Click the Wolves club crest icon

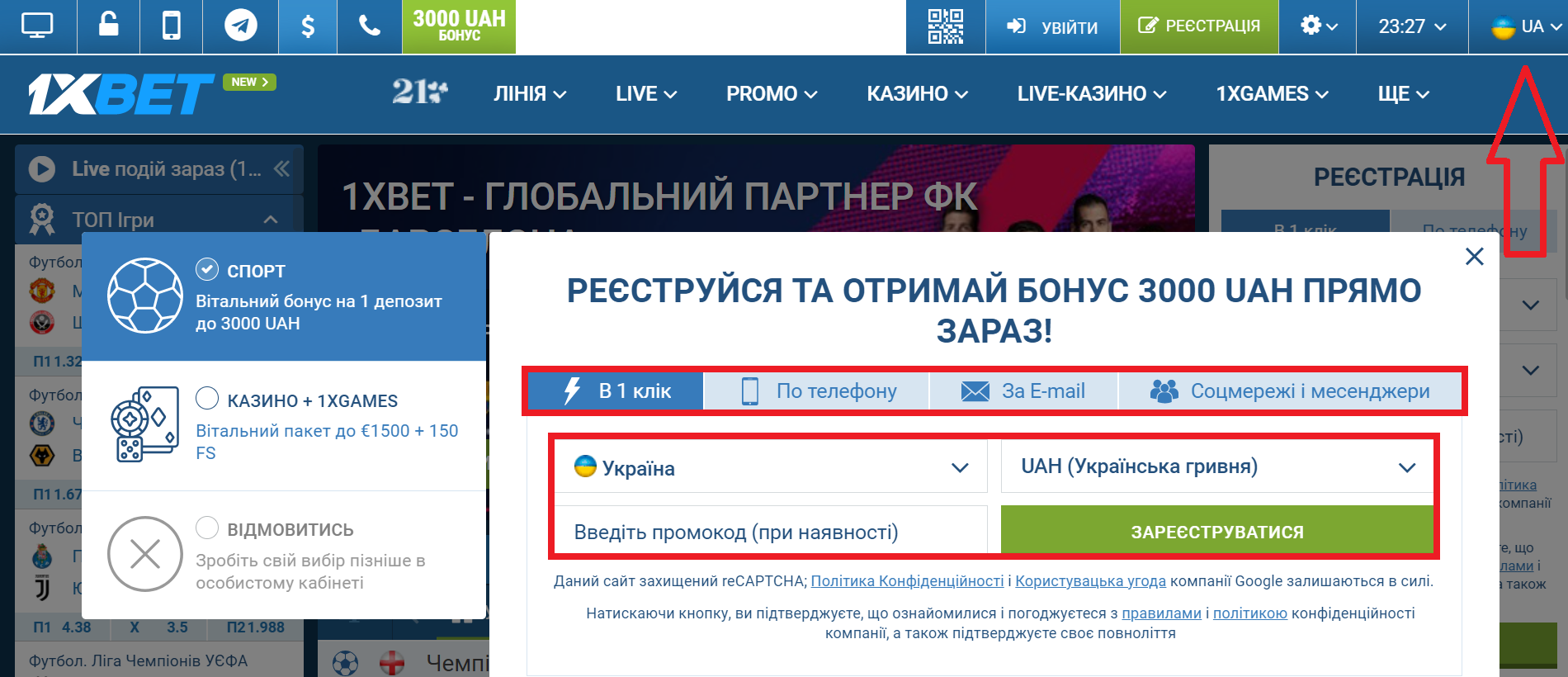[x=42, y=455]
